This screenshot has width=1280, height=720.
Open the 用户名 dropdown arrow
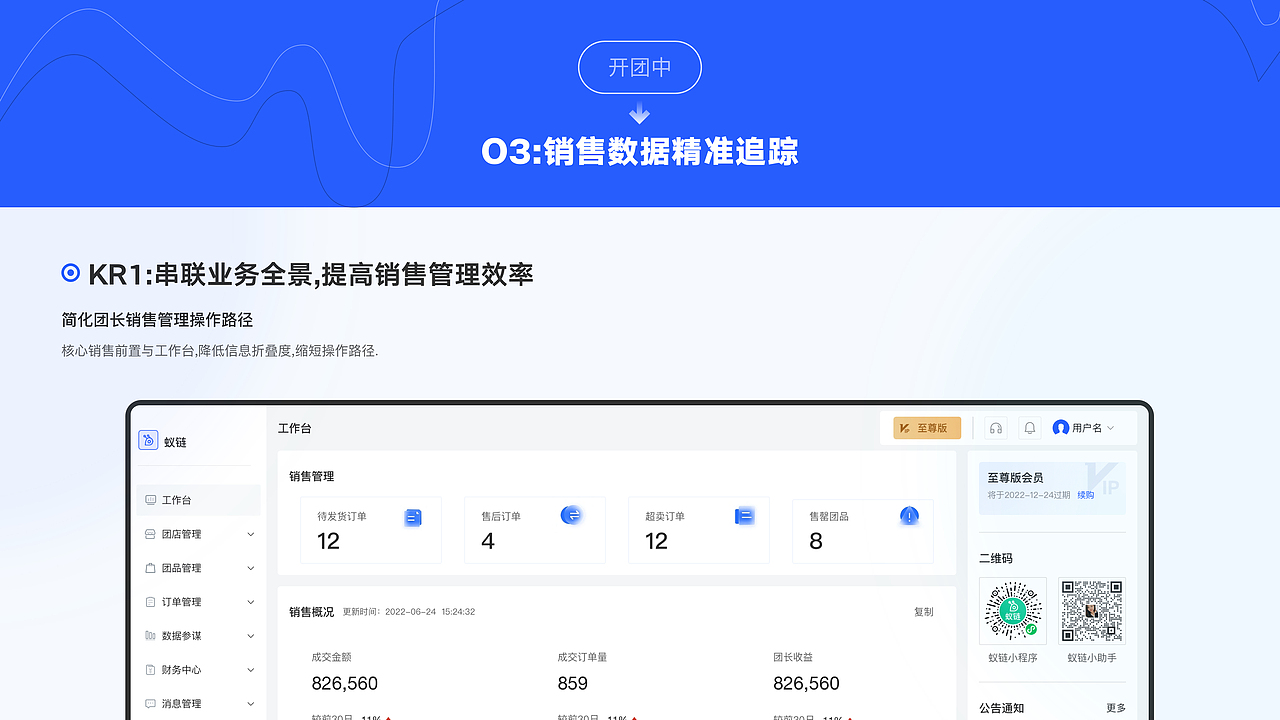[x=1110, y=428]
